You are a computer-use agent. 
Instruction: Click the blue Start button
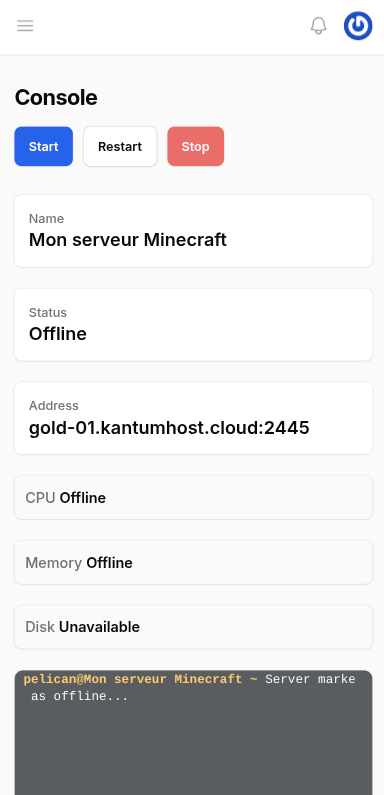click(x=44, y=147)
